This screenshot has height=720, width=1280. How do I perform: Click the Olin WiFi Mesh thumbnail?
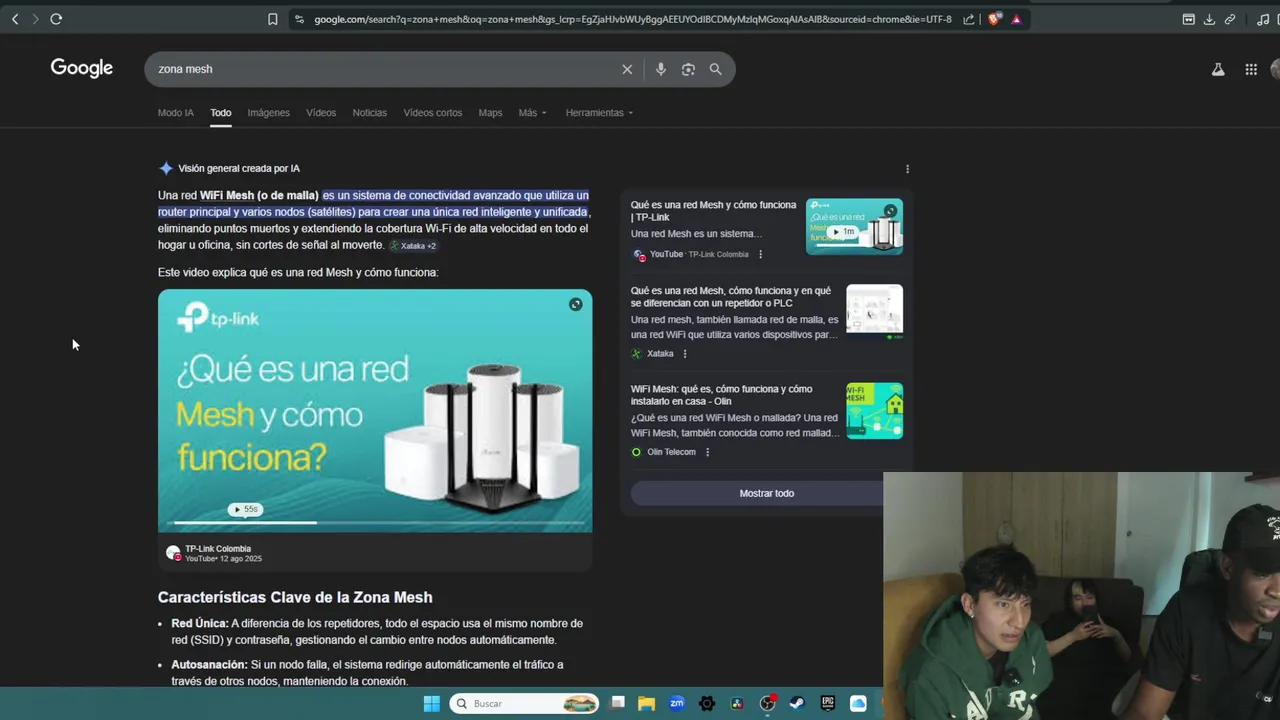(875, 410)
